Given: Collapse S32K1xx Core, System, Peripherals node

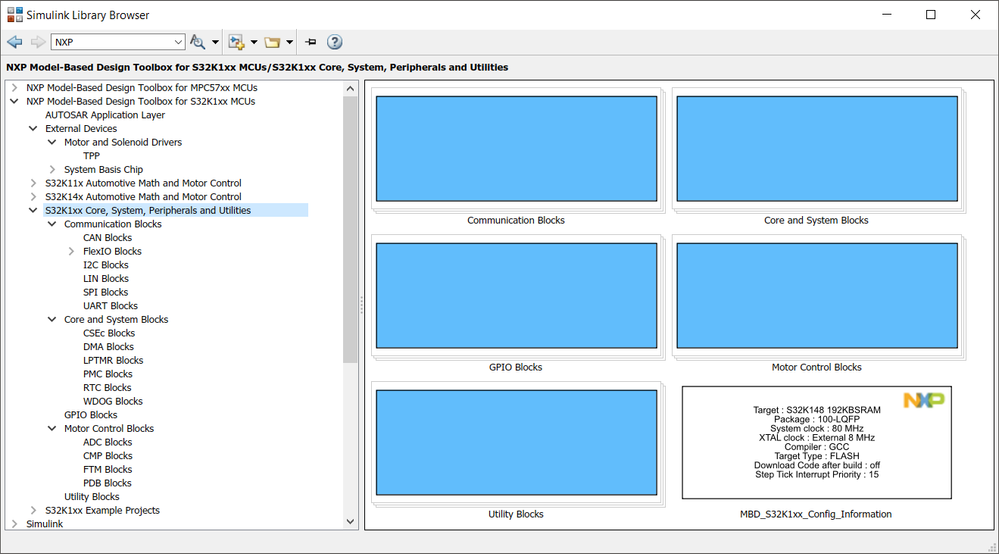Looking at the screenshot, I should point(33,210).
